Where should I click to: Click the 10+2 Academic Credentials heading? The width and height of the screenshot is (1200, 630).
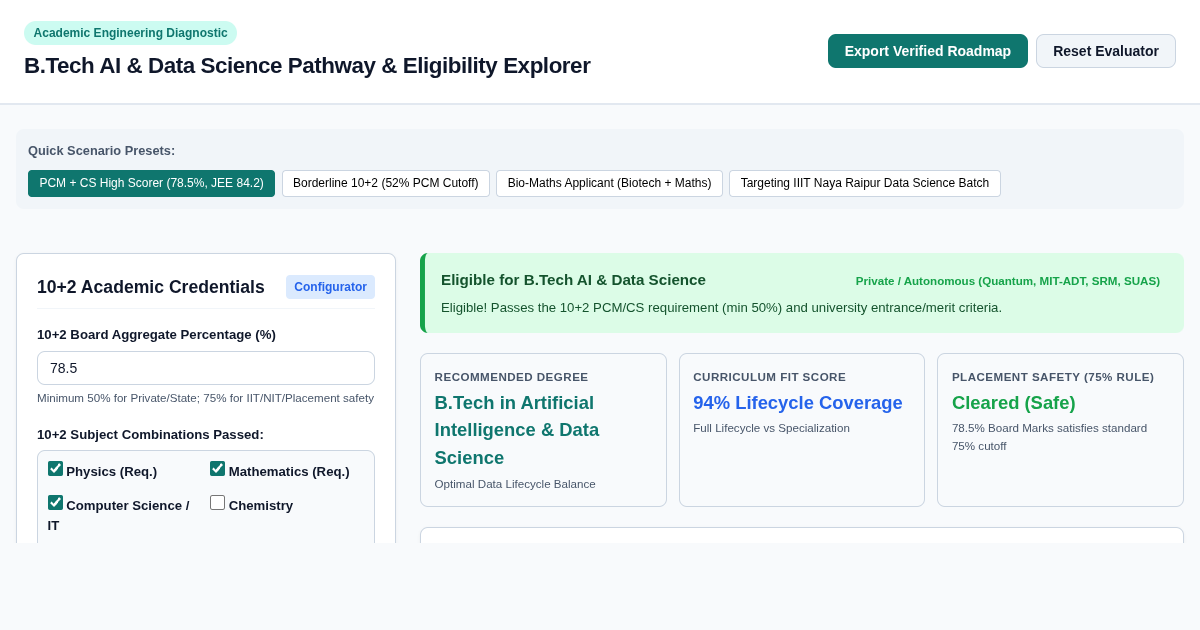pyautogui.click(x=151, y=287)
